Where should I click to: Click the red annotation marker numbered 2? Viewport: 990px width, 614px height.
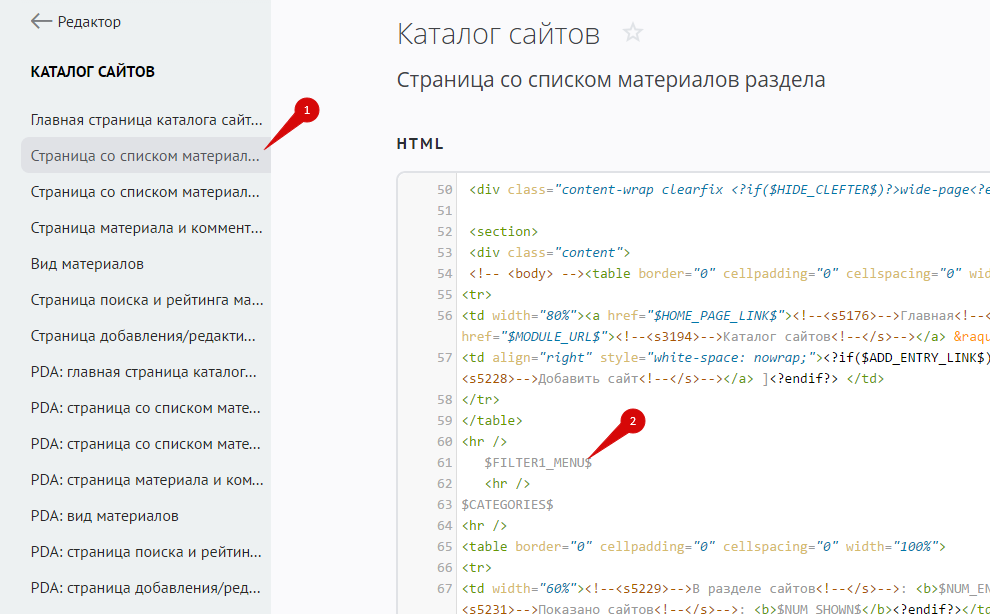click(631, 421)
